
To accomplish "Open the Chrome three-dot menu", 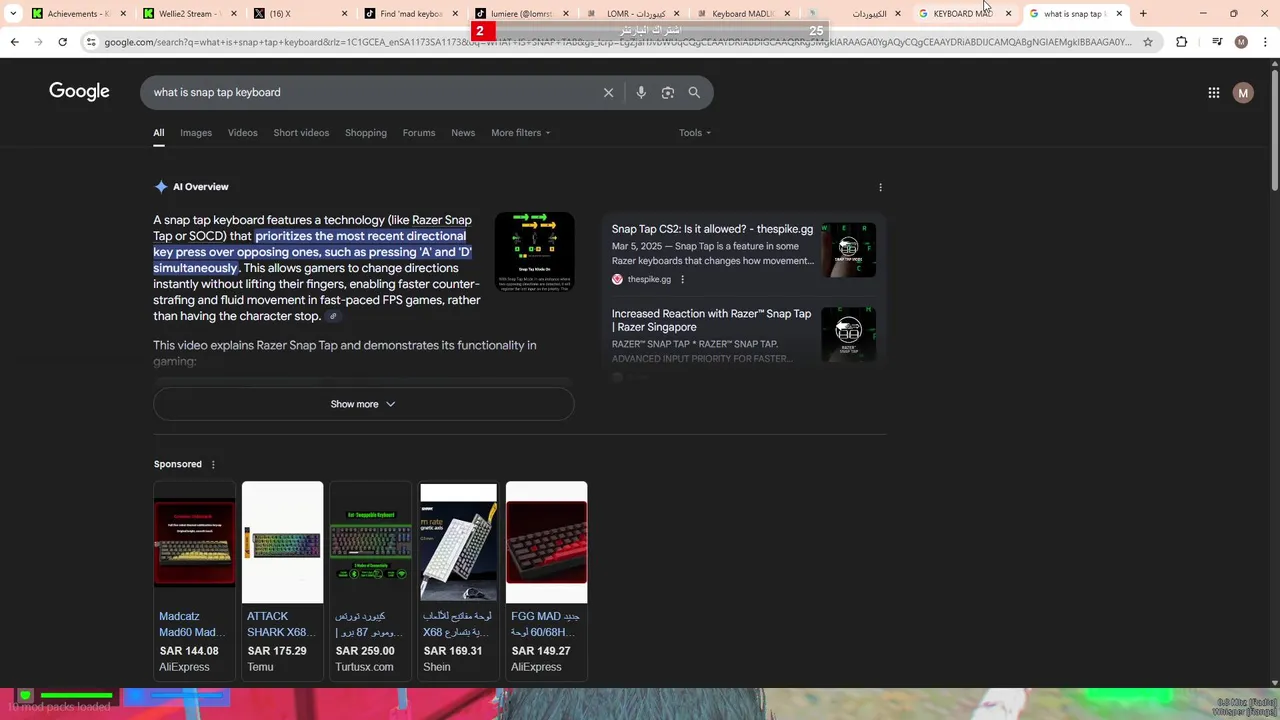I will (1265, 42).
